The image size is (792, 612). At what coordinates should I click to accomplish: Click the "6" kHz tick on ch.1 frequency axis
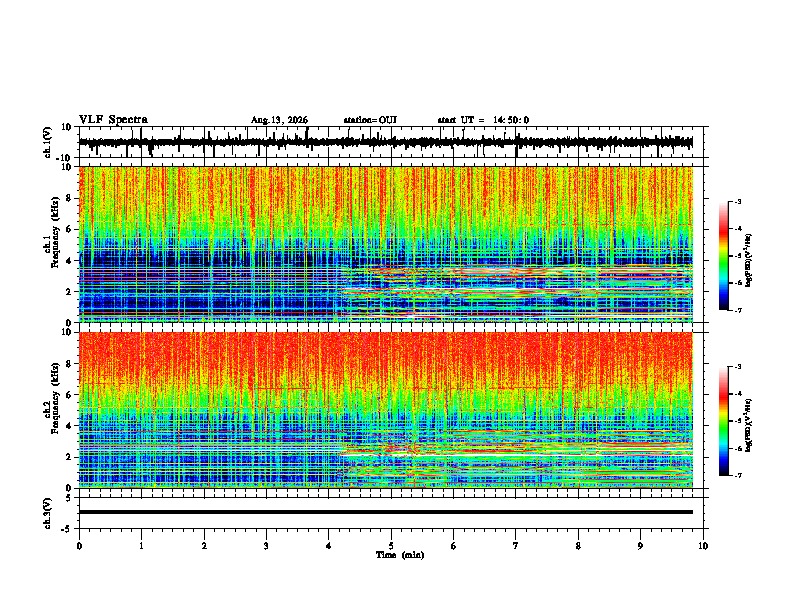[69, 229]
